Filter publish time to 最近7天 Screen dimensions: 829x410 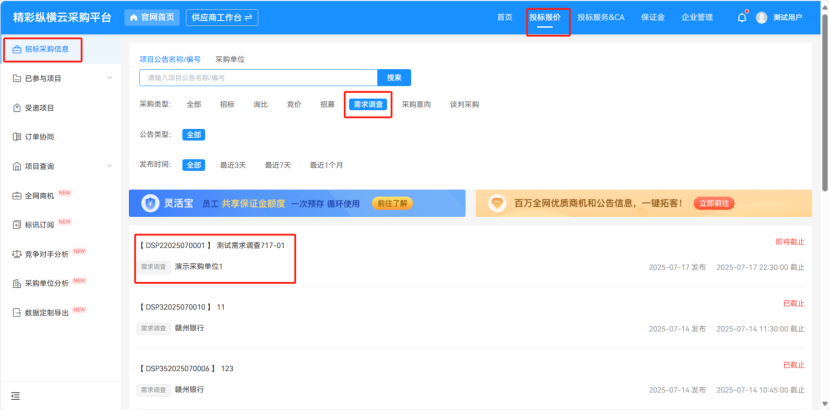tap(278, 165)
